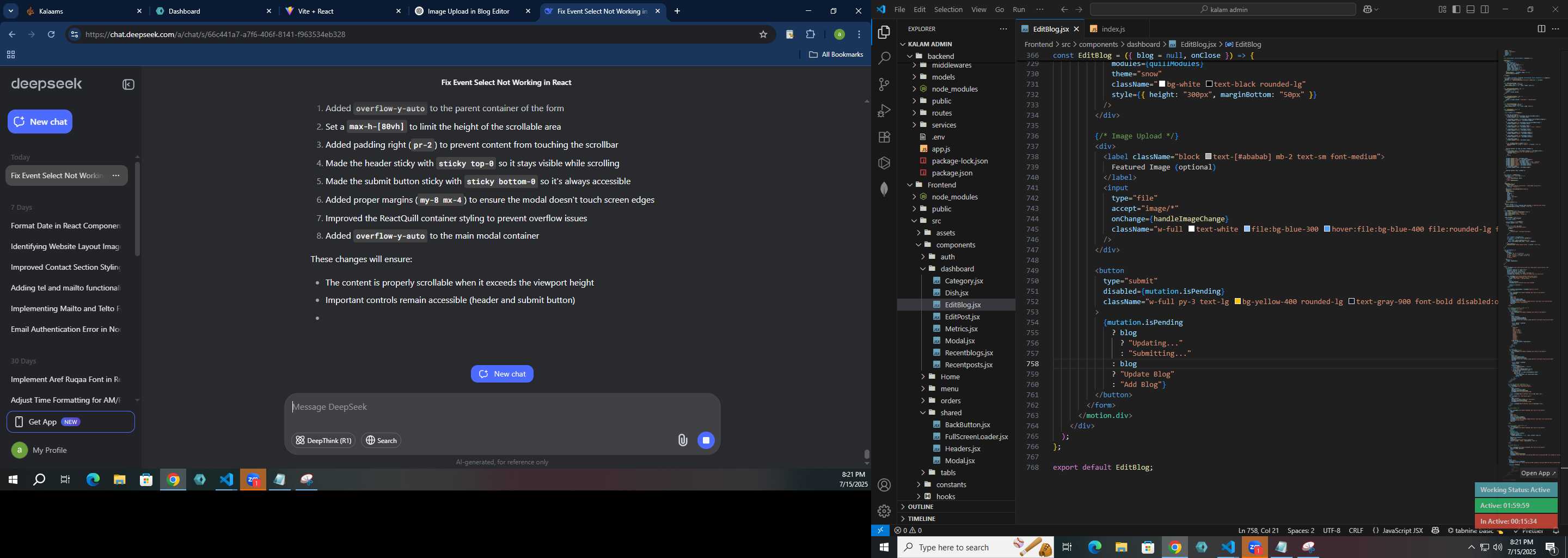Screen dimensions: 1568x558
Task: Open Chrome three-dot menu
Action: click(x=860, y=35)
